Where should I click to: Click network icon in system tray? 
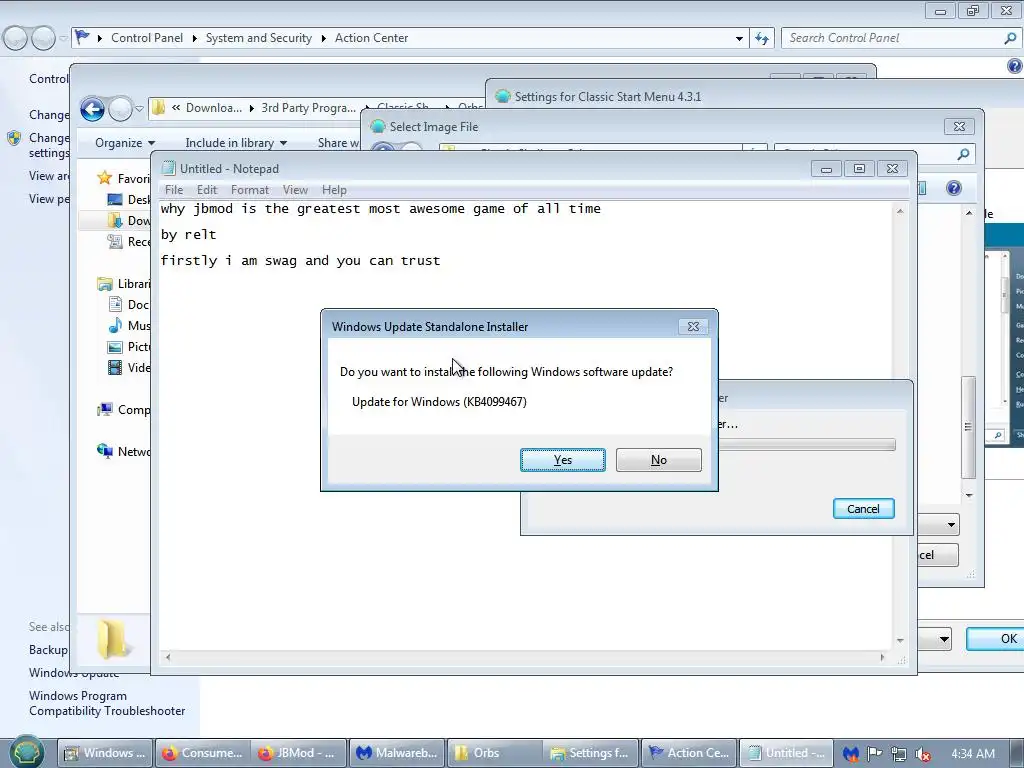click(x=899, y=754)
